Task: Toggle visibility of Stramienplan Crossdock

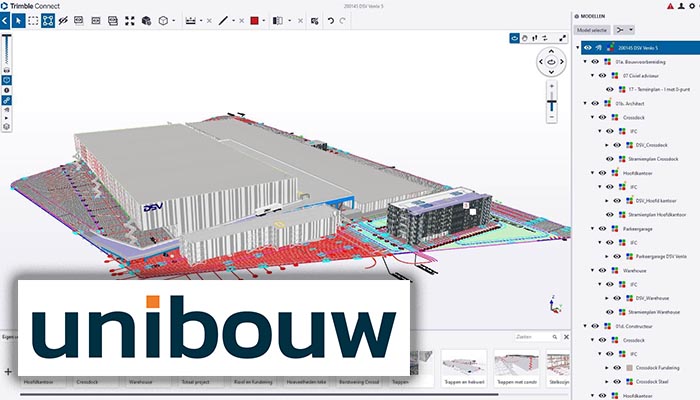Action: (x=610, y=159)
